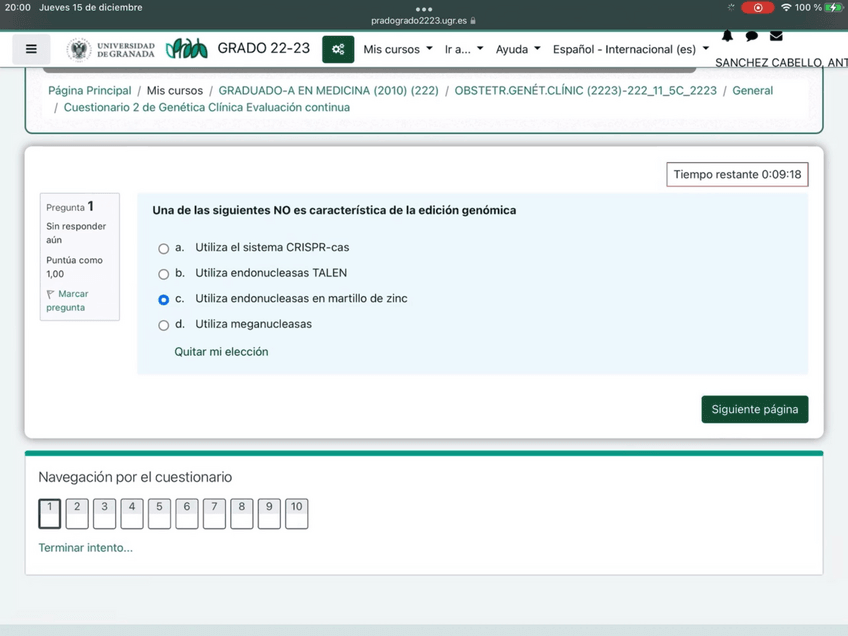The image size is (848, 636).
Task: Jump to question 6 in quiz navigation
Action: pos(187,513)
